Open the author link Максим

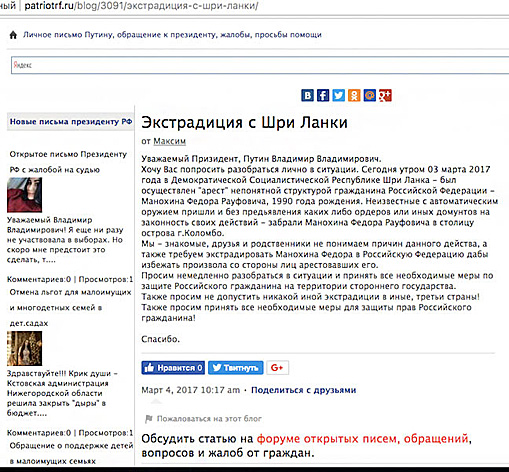pyautogui.click(x=169, y=141)
